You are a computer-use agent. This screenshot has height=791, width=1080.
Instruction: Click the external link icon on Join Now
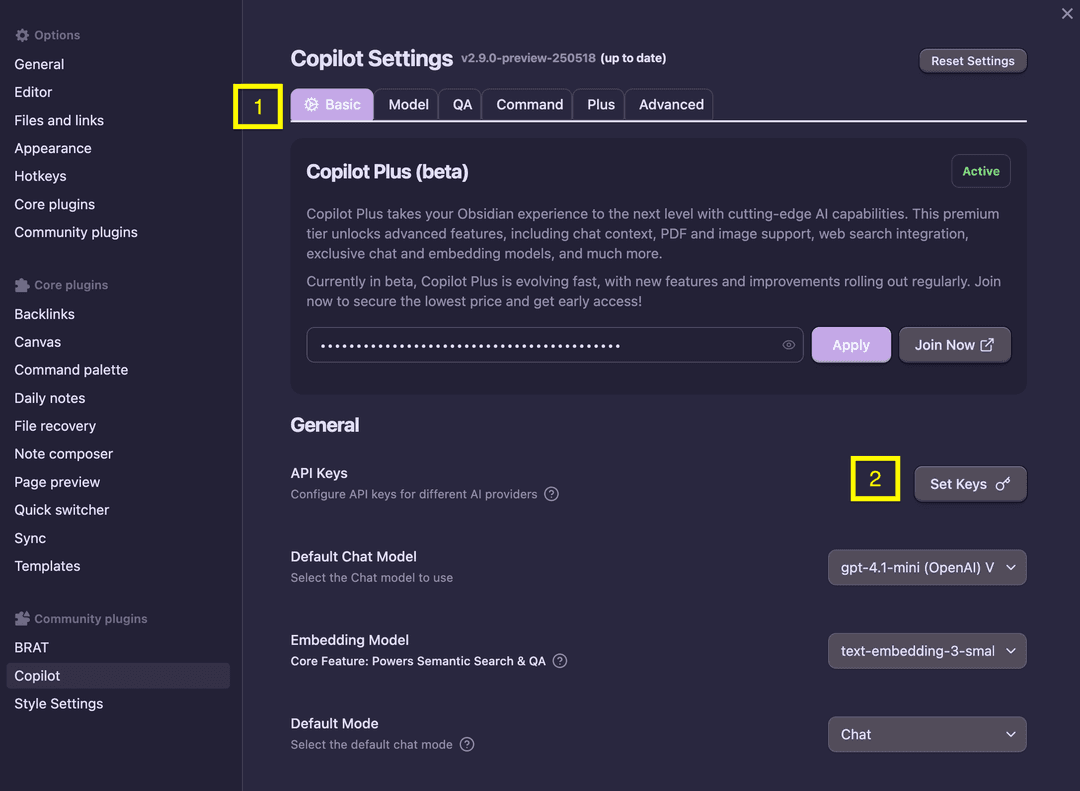point(985,344)
